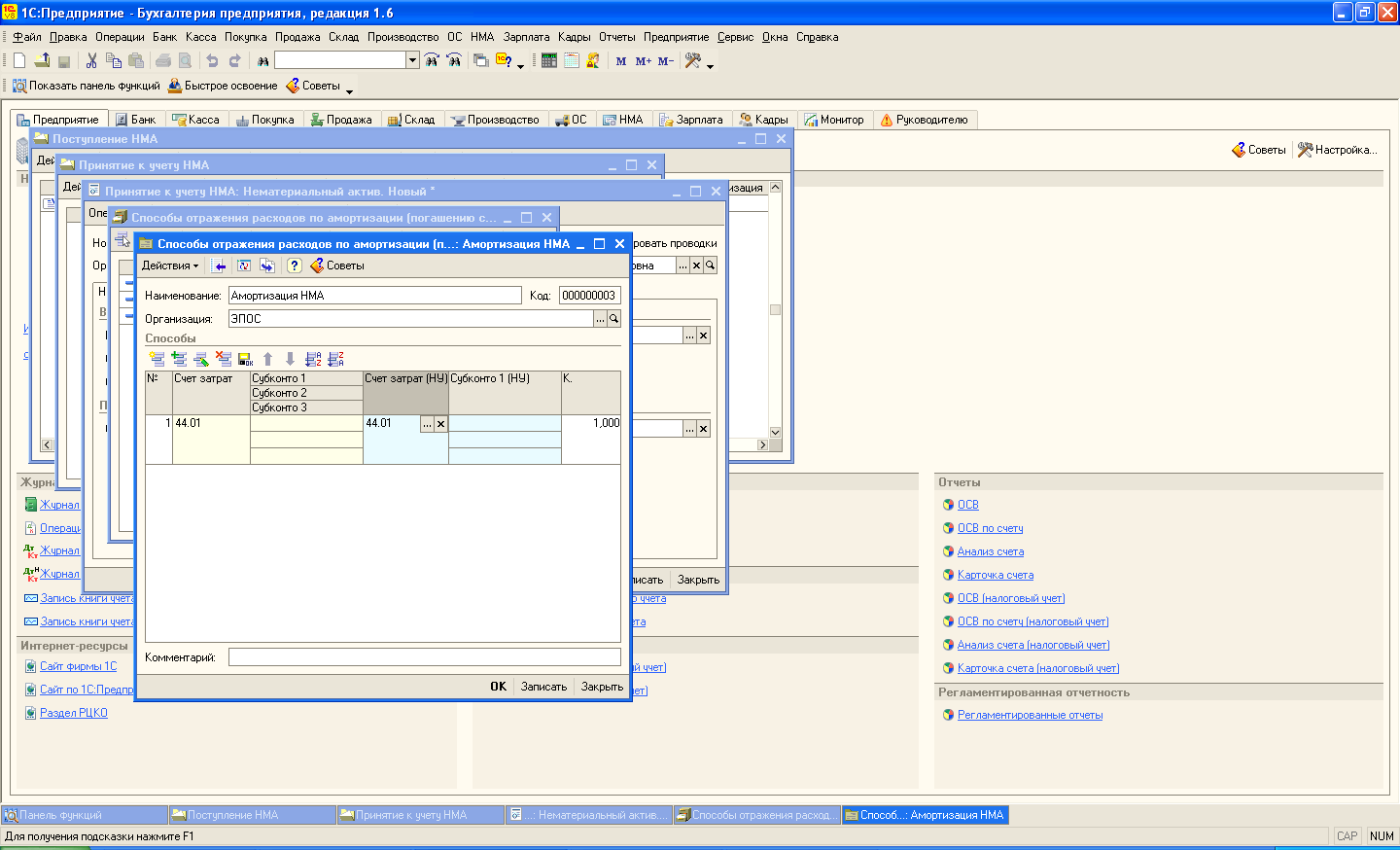Click the re-read refresh icon in dialog toolbar
The image size is (1400, 850).
pyautogui.click(x=244, y=266)
